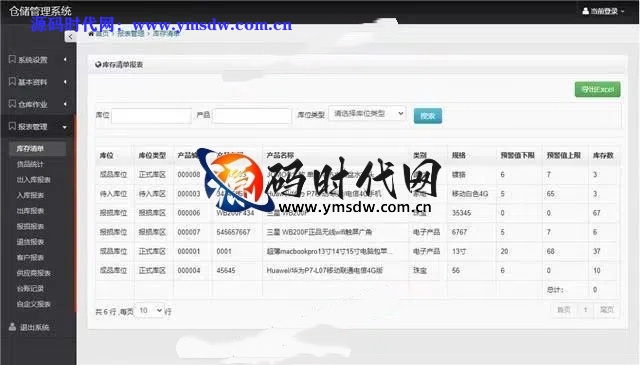Open the rows-per-page dropdown showing 10
640x365 pixels.
tap(150, 311)
